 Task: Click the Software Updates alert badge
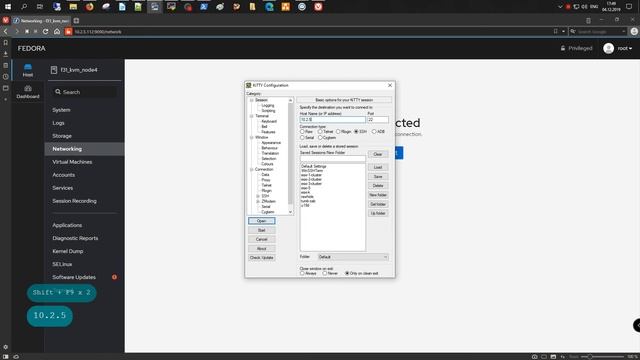(x=114, y=277)
